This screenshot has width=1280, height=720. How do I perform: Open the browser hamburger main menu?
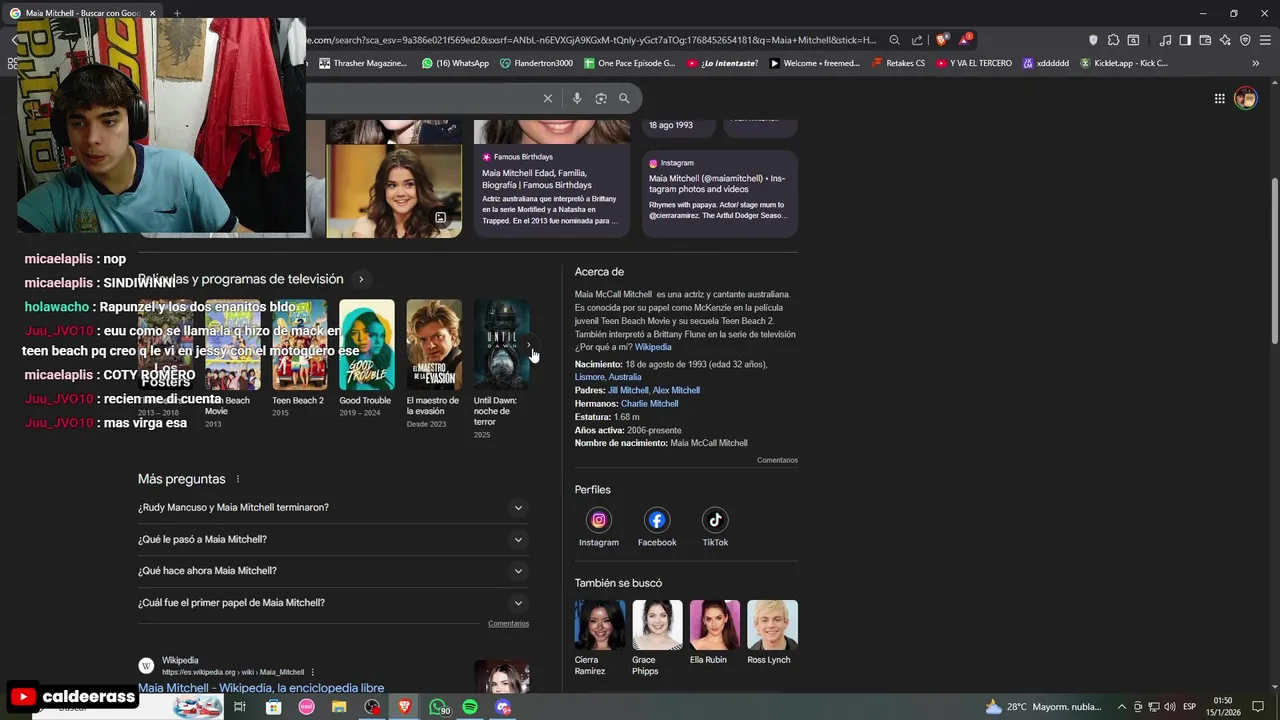[x=1265, y=40]
